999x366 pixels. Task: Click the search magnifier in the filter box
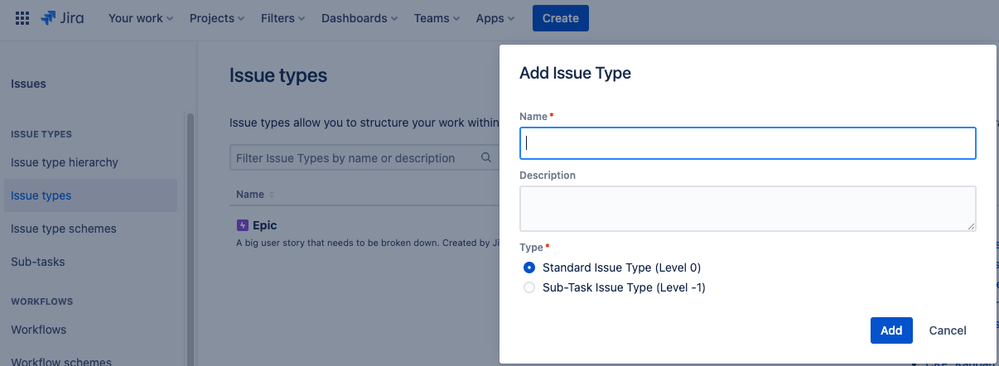tap(485, 157)
